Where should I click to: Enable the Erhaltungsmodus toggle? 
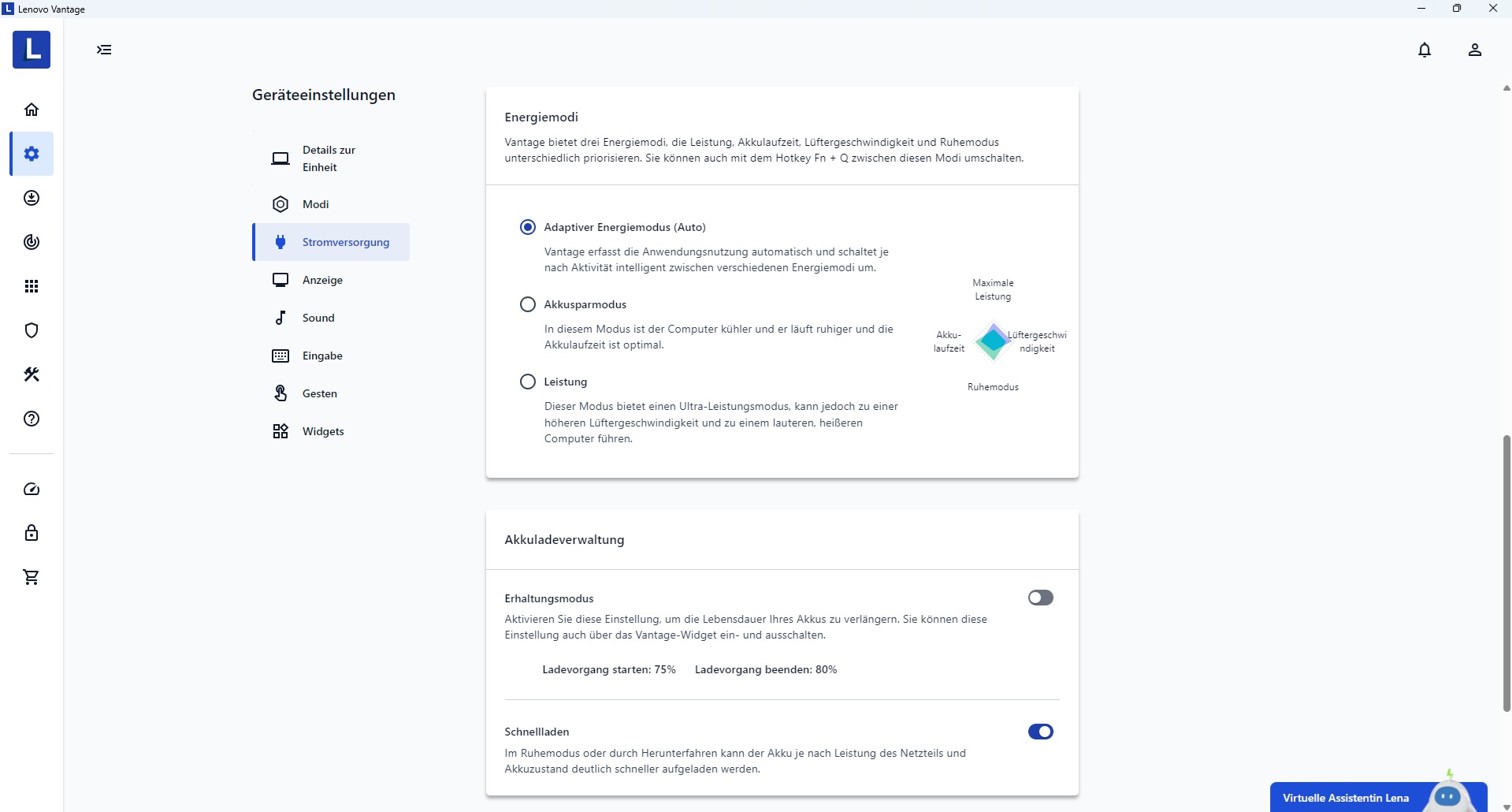tap(1040, 598)
